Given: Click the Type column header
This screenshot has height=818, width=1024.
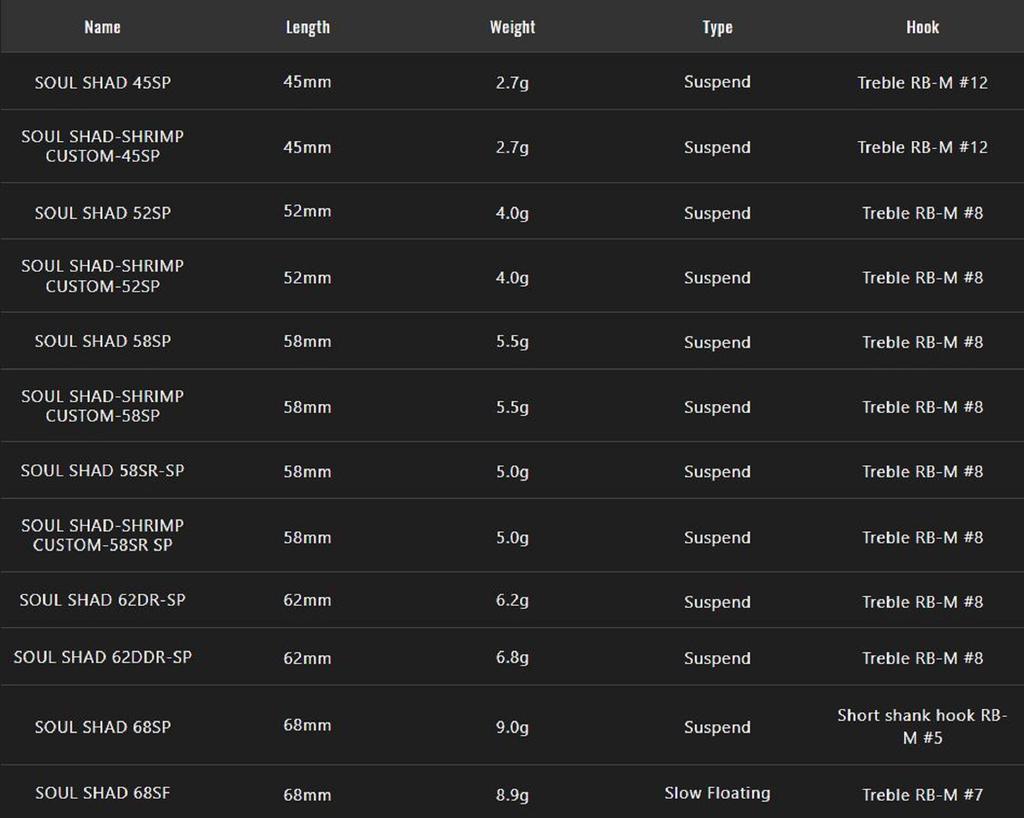Looking at the screenshot, I should 717,27.
